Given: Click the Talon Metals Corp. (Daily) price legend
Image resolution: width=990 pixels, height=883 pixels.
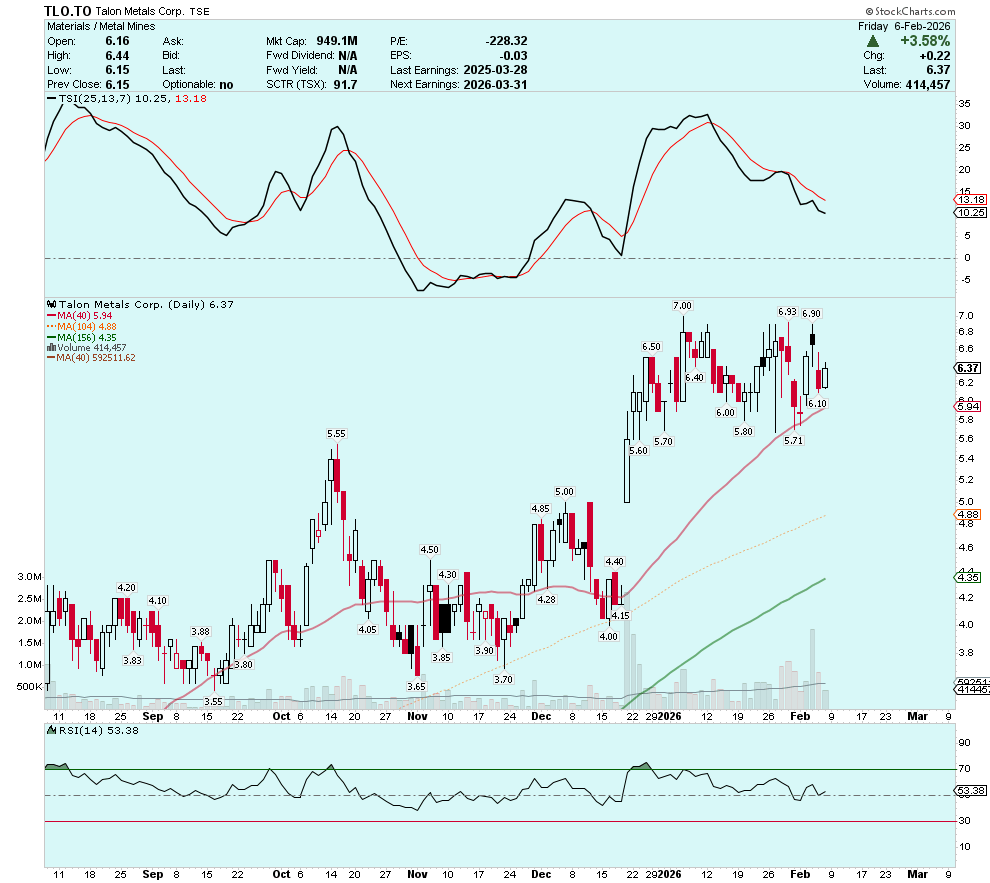Looking at the screenshot, I should pyautogui.click(x=140, y=304).
